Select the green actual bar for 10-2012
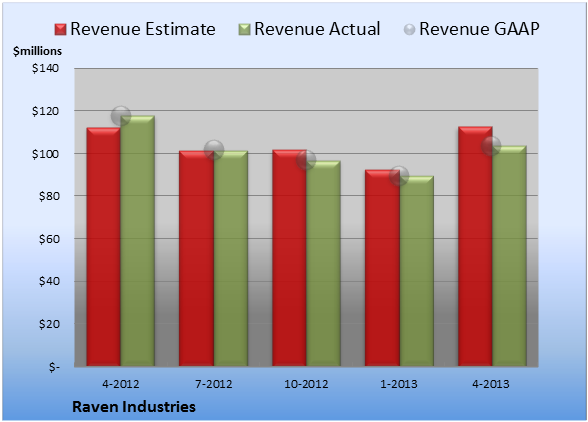The image size is (588, 422). pyautogui.click(x=323, y=263)
